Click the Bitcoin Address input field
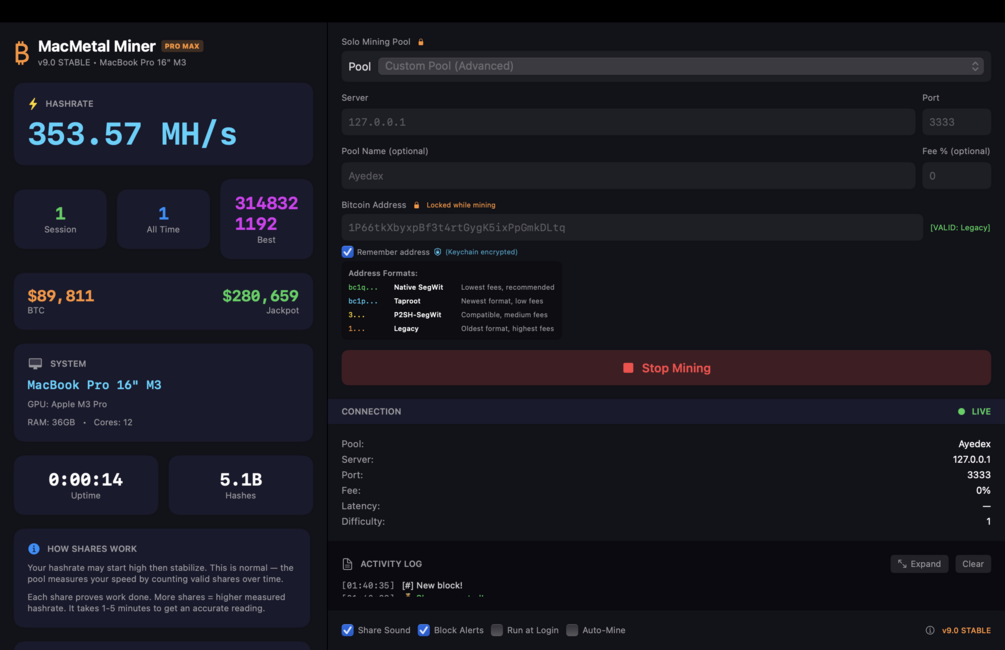 [x=632, y=228]
